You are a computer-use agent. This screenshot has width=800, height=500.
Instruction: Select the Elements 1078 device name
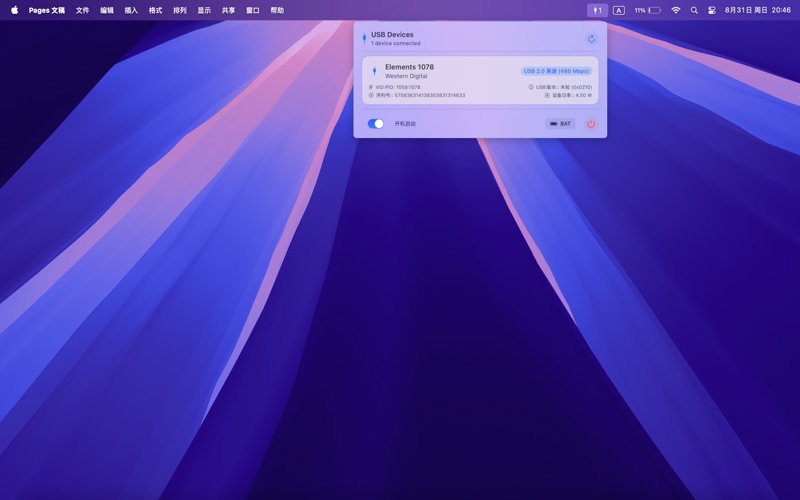tap(409, 67)
